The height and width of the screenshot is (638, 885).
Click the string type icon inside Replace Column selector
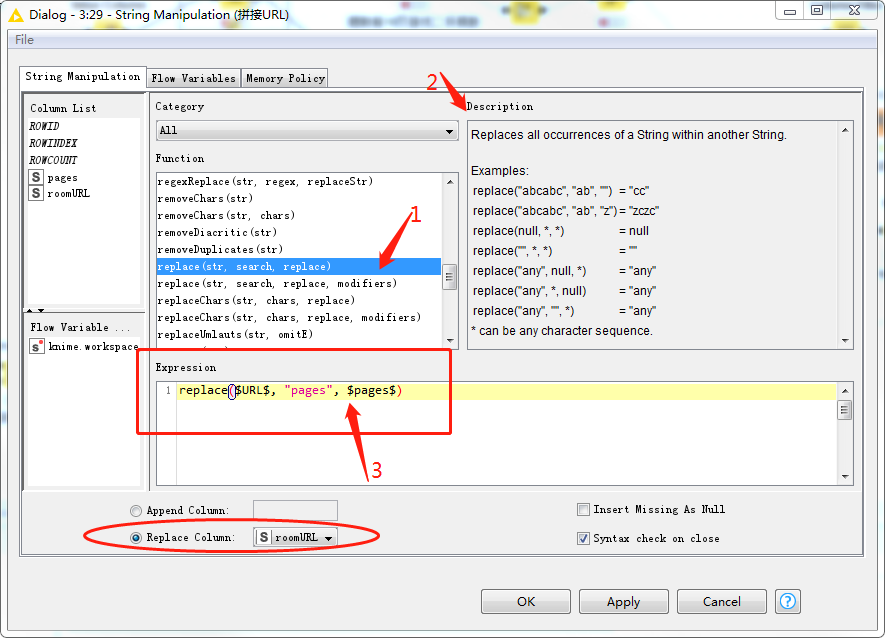click(263, 537)
